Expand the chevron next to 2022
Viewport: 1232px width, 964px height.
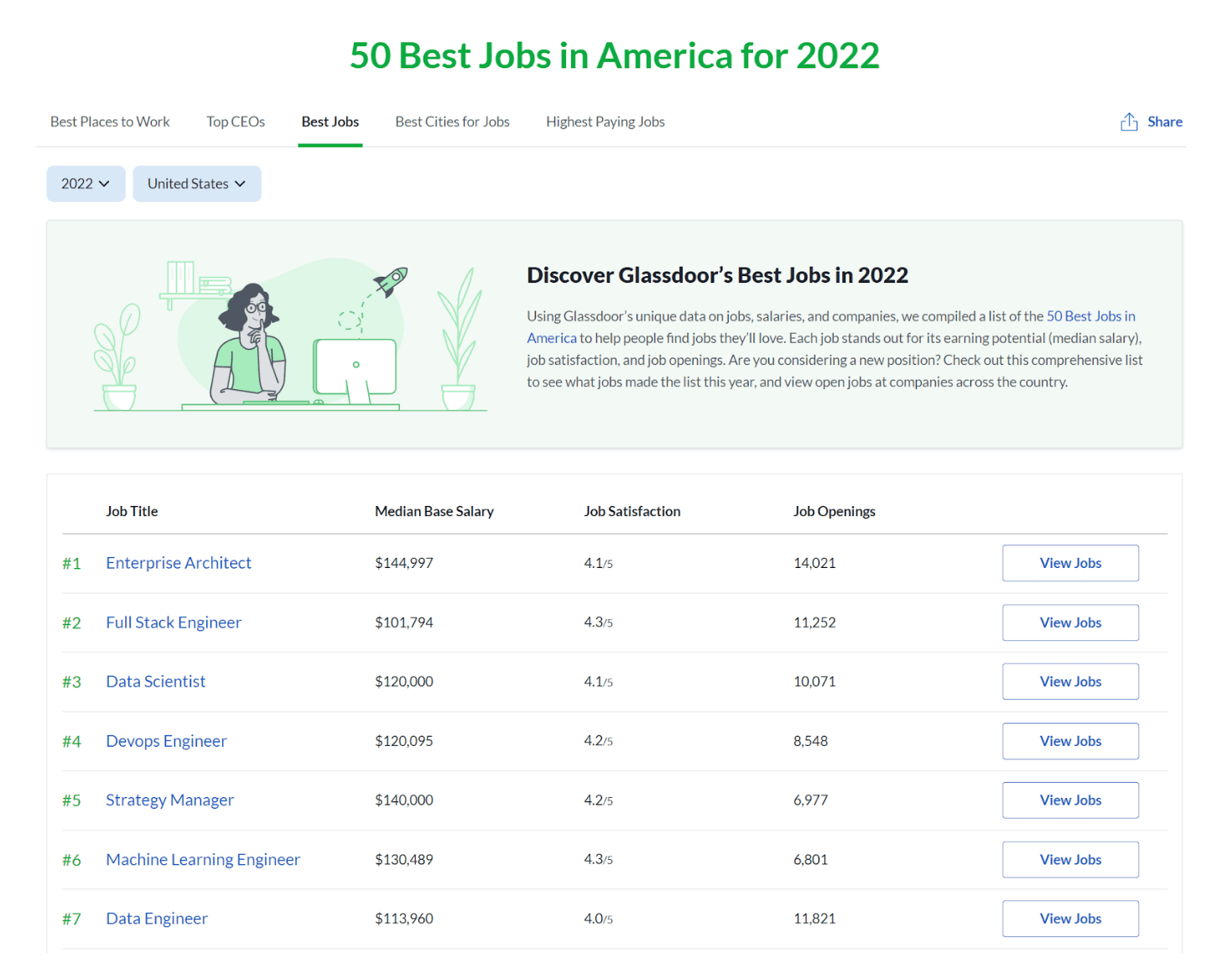(106, 184)
